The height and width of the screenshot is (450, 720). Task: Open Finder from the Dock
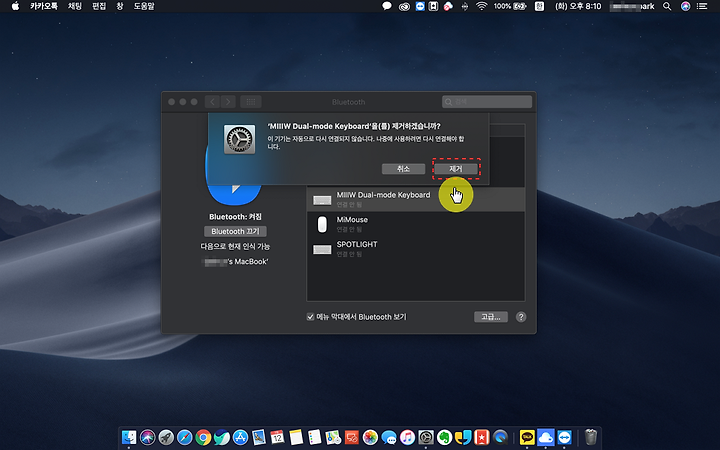129,437
